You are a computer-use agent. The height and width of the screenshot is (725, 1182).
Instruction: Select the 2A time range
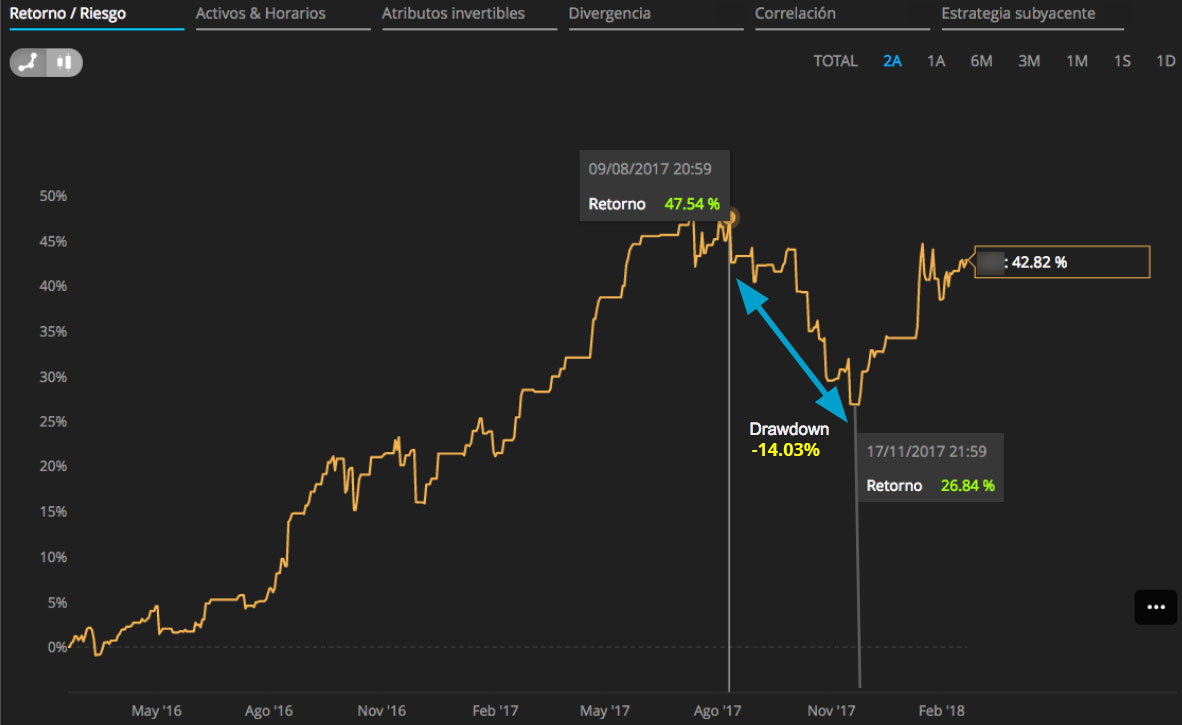893,61
